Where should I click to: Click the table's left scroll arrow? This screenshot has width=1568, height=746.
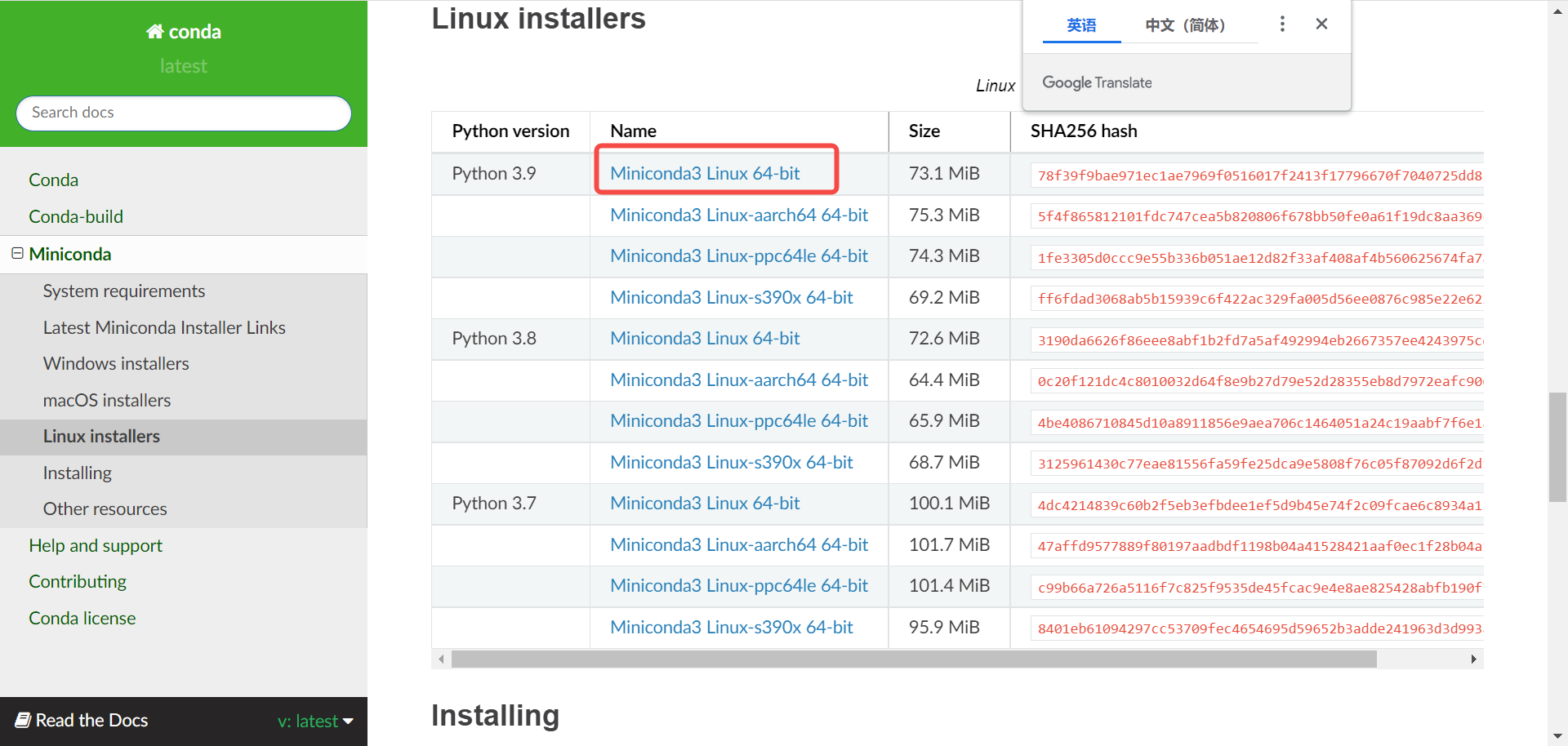(x=441, y=659)
